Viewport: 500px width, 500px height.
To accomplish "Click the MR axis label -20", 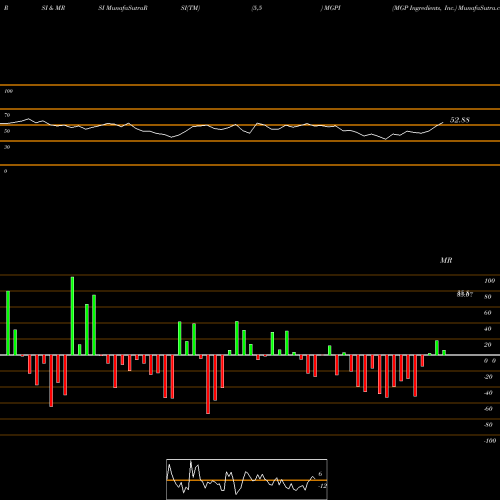I will (x=488, y=377).
